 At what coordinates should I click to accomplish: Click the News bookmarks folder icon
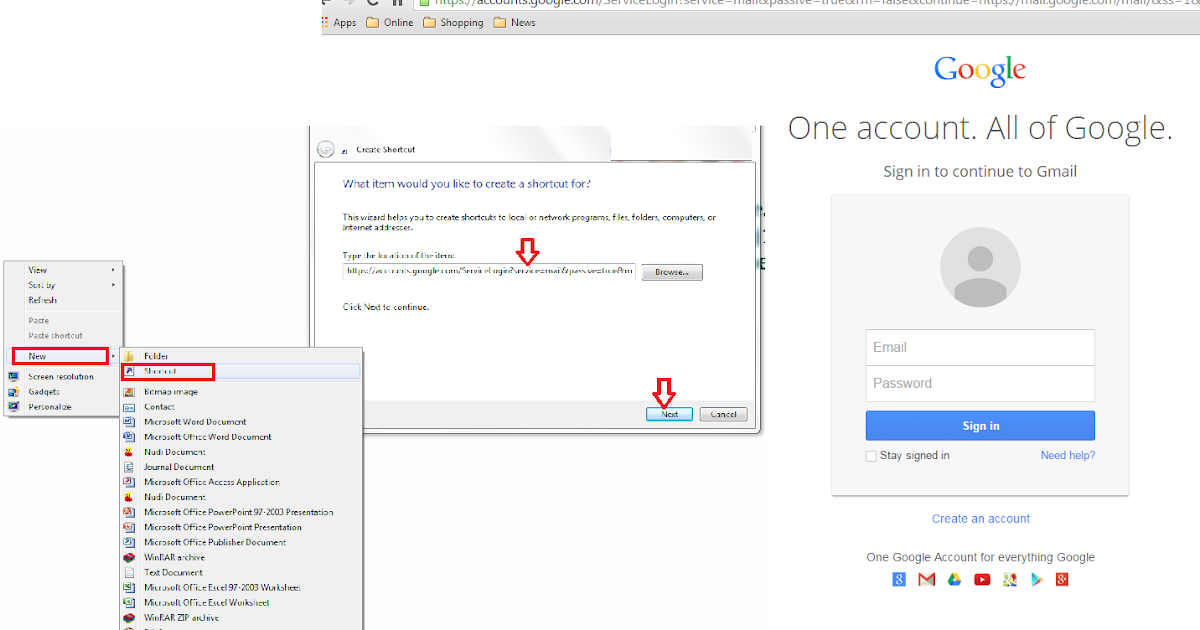[500, 22]
